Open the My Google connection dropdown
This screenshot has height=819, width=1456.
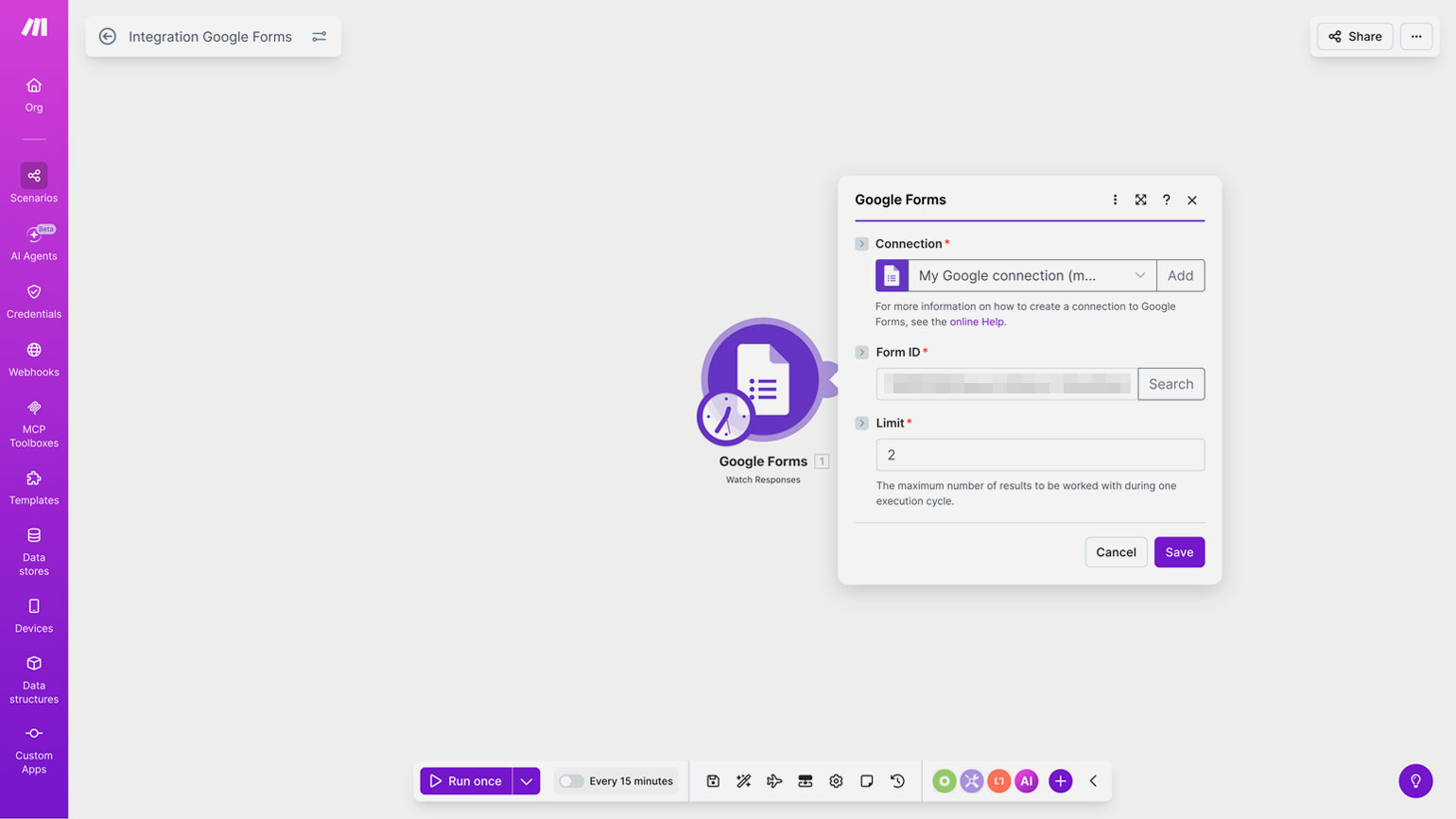1031,275
